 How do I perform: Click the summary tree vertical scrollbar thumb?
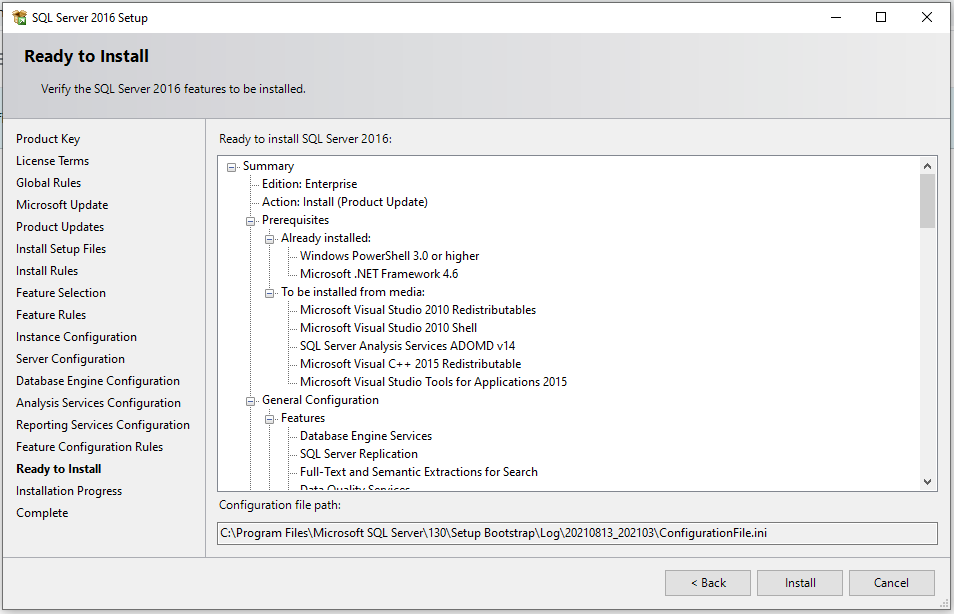tap(927, 201)
